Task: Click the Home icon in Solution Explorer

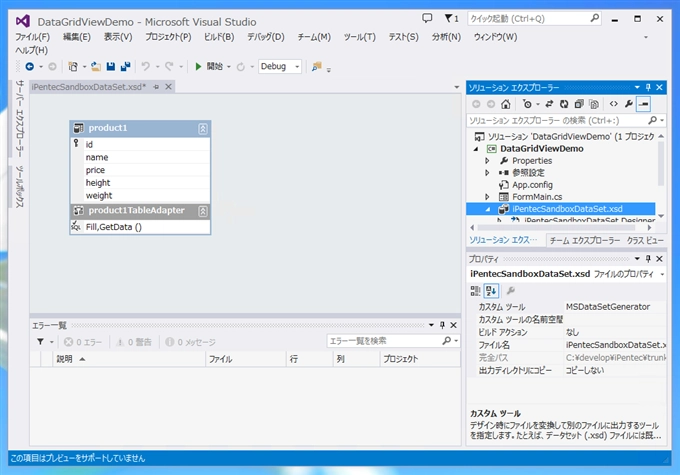Action: pos(506,104)
